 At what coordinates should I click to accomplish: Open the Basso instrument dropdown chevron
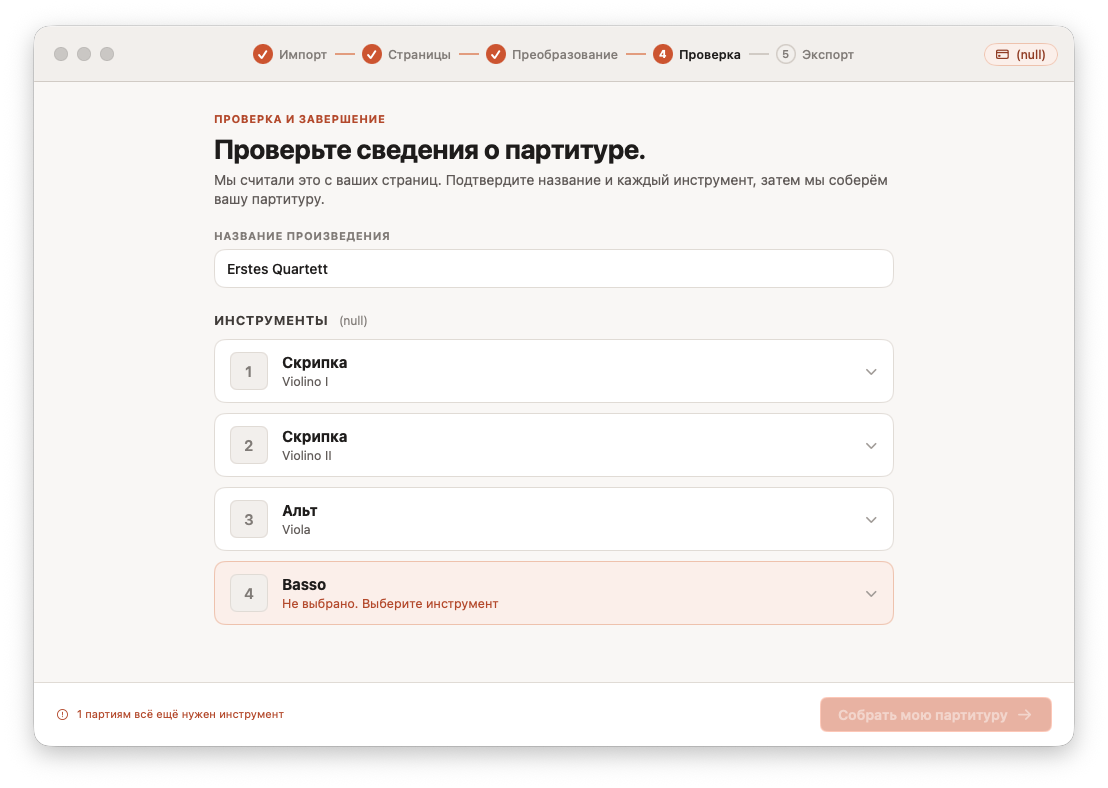pos(871,594)
